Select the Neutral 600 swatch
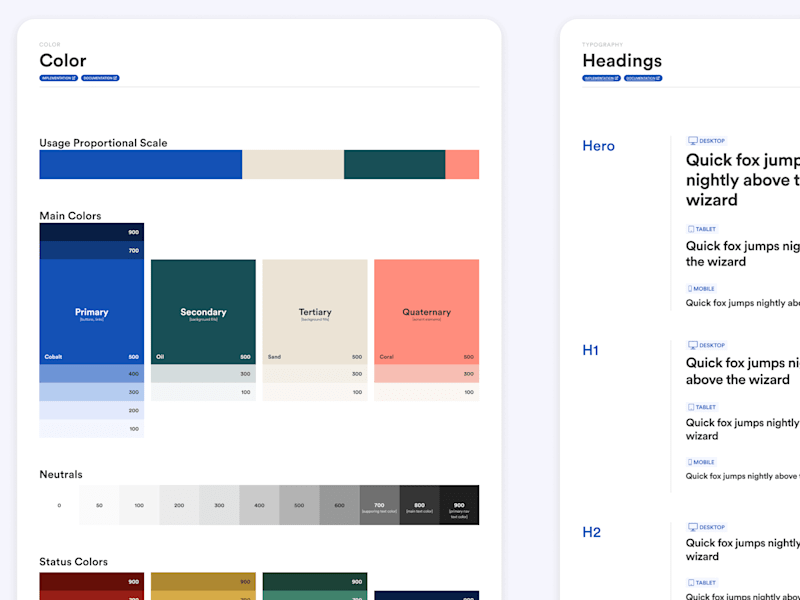Screen dimensions: 800x600 339,505
